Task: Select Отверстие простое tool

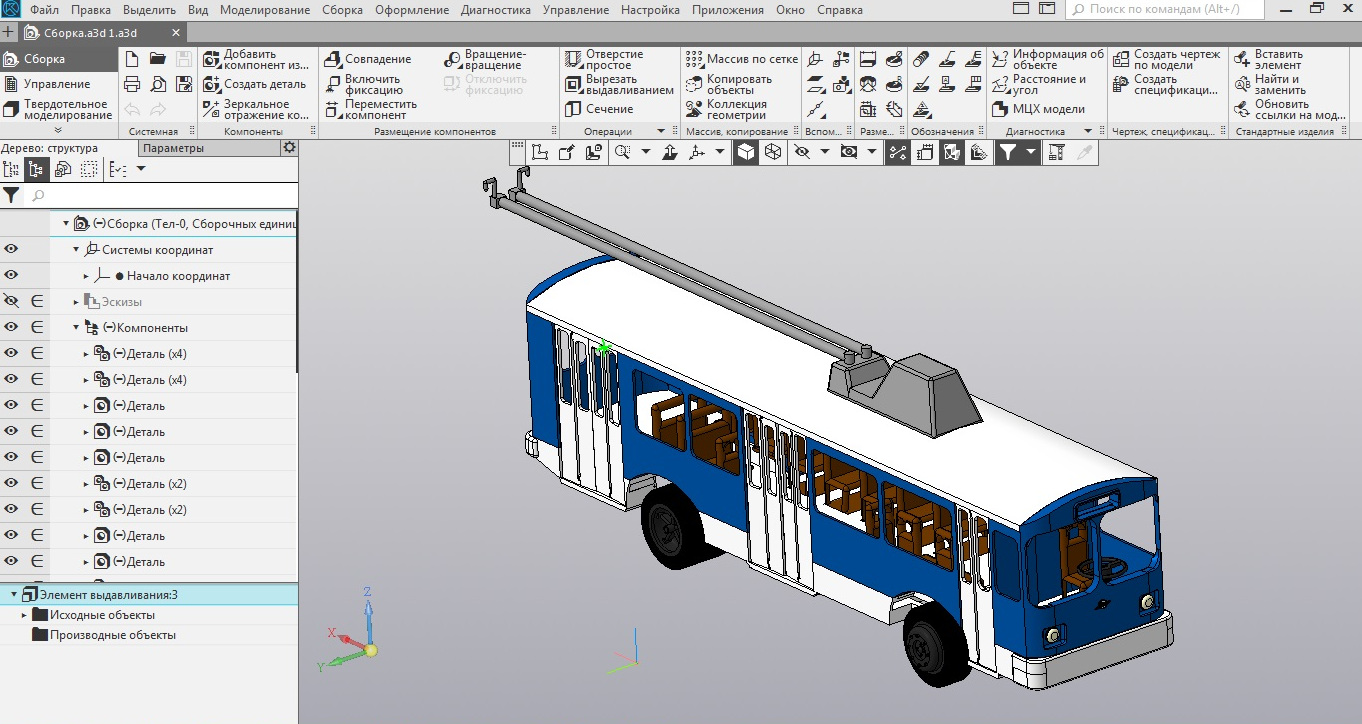Action: pos(605,59)
